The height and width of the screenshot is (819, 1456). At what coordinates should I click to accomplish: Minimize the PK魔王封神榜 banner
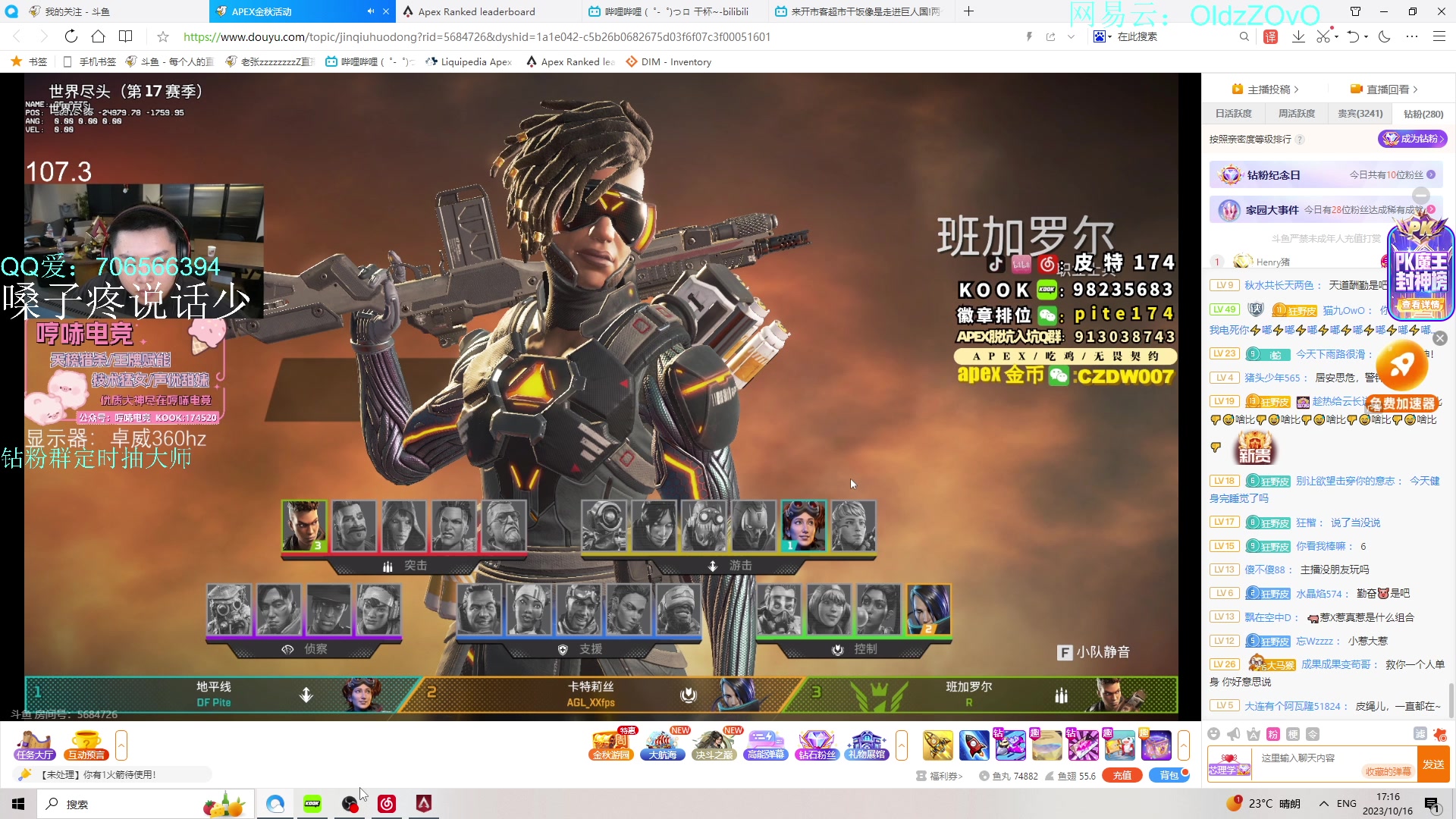[1421, 196]
